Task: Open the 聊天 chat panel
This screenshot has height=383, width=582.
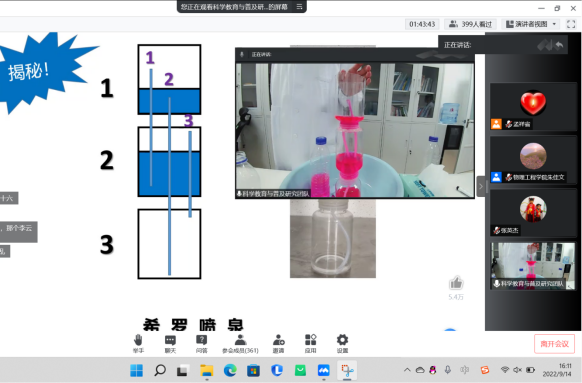Action: (170, 343)
